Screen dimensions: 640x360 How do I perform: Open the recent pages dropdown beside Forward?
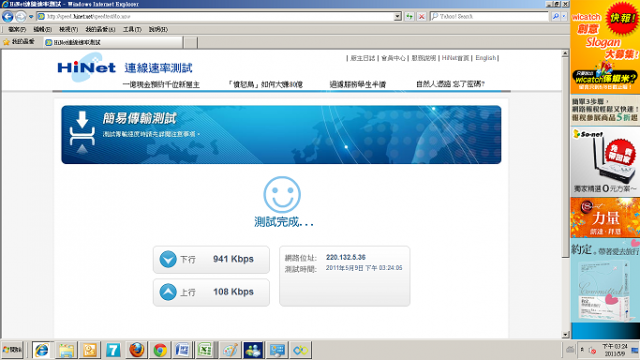[x=31, y=17]
